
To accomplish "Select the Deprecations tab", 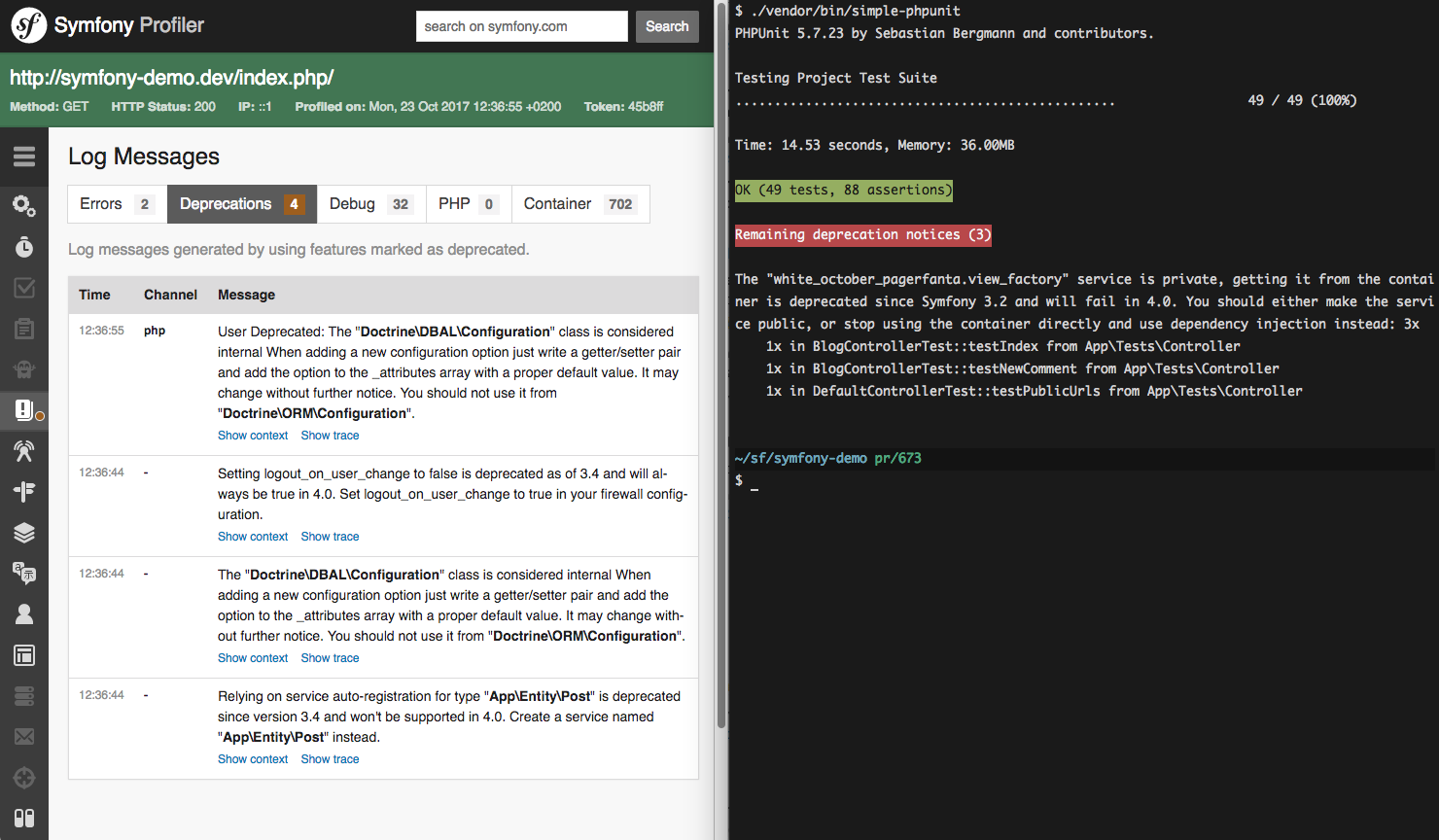I will click(242, 204).
